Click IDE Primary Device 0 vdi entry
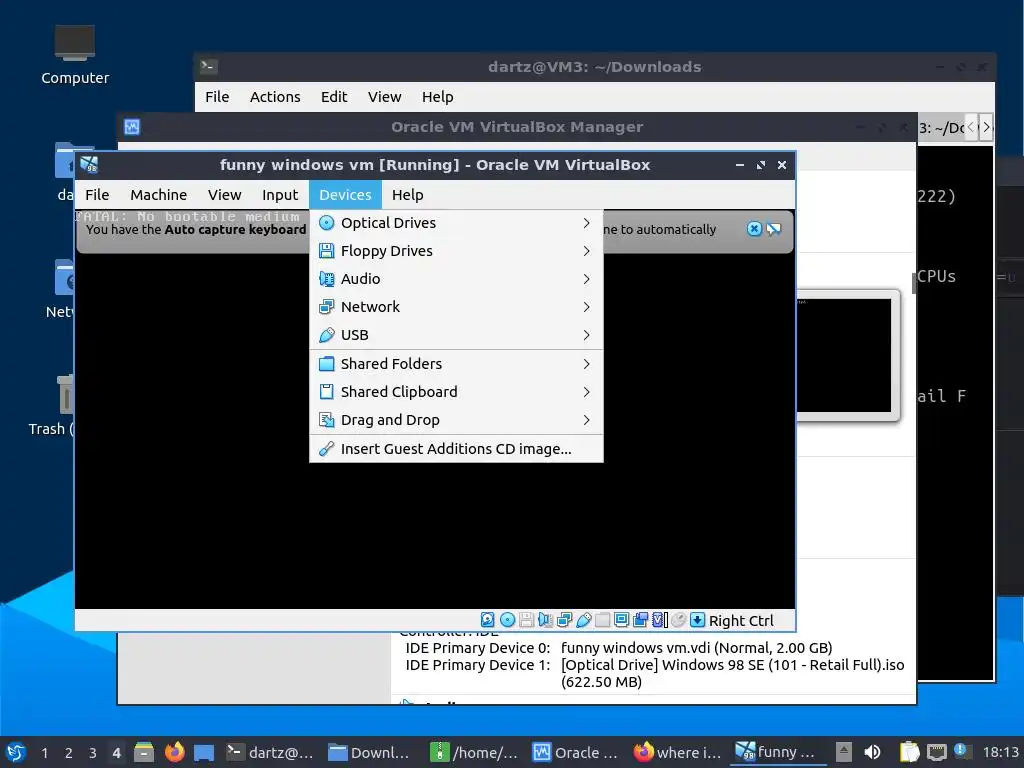 696,648
